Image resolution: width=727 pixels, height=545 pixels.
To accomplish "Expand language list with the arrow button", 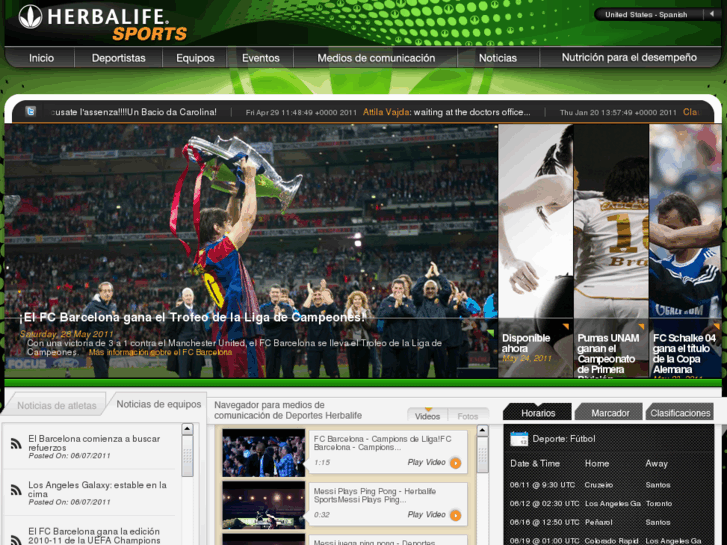I will click(712, 14).
